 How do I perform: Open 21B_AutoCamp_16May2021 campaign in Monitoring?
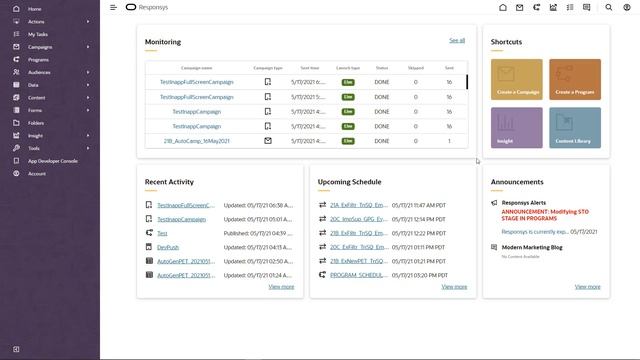(197, 141)
